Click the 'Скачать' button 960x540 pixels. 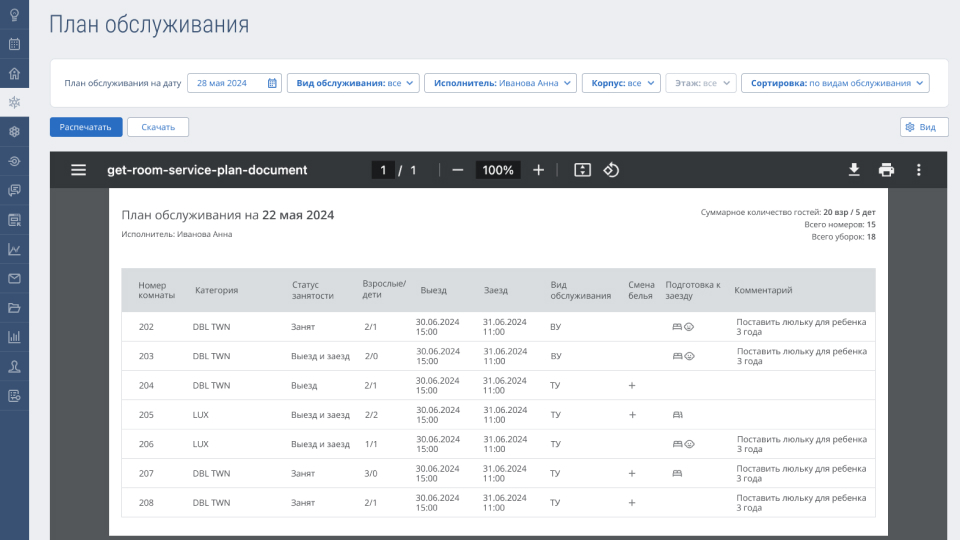click(158, 127)
